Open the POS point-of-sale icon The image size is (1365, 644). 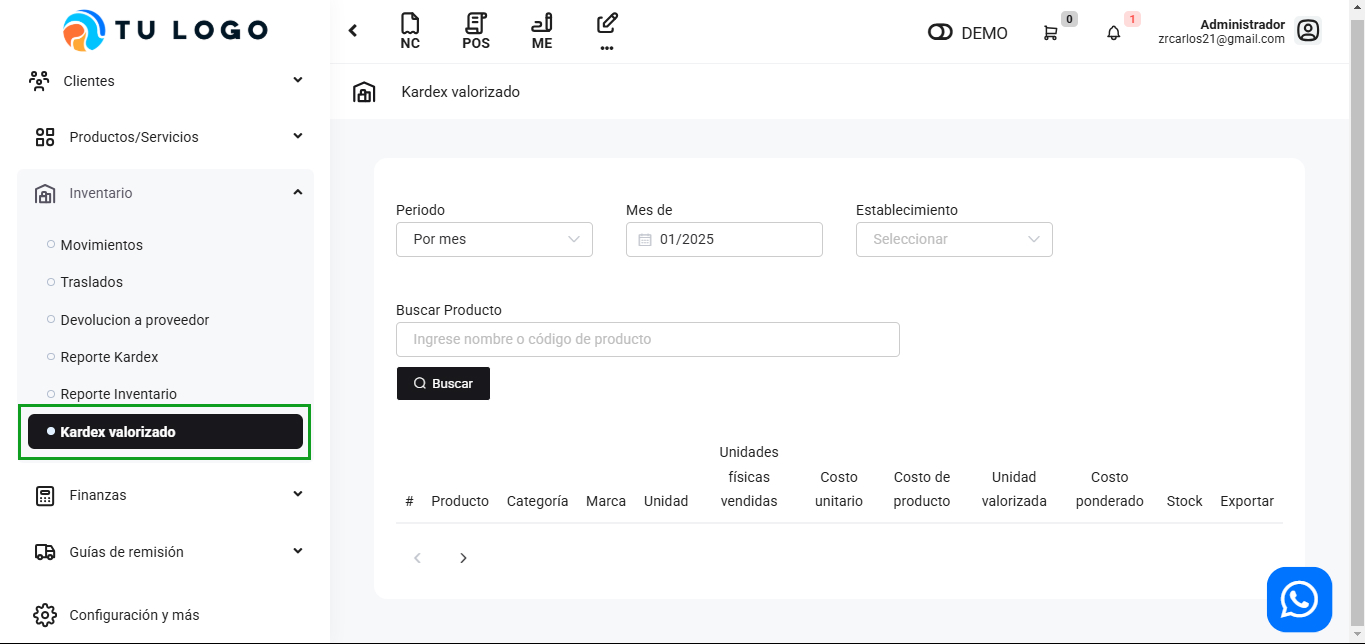(x=476, y=31)
